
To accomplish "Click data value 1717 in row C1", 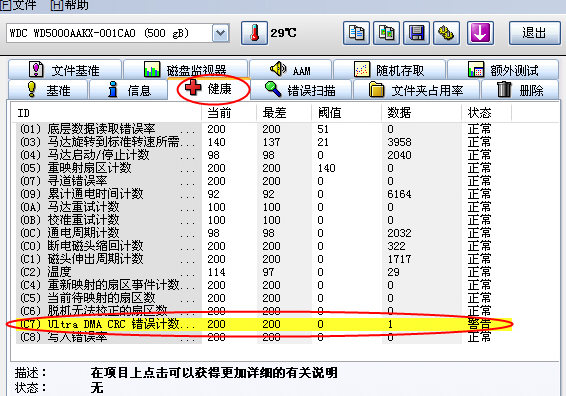I will click(x=399, y=259).
